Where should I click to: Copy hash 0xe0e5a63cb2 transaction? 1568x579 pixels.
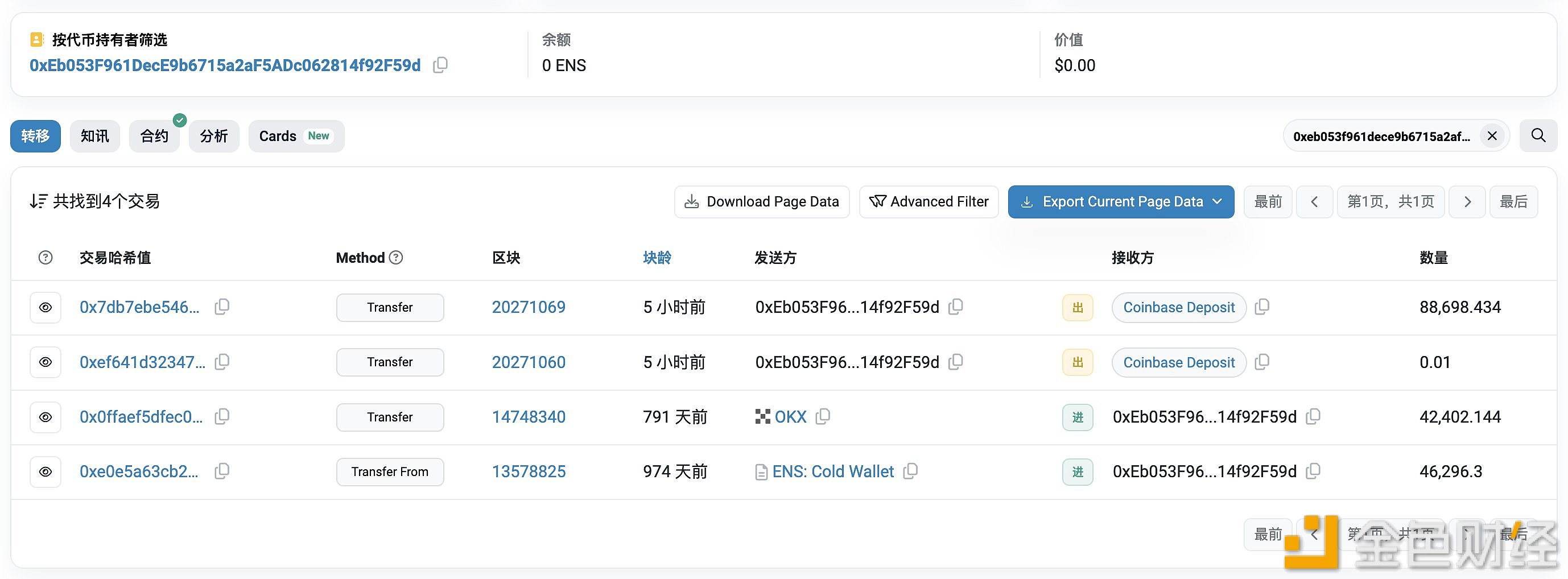pos(222,471)
